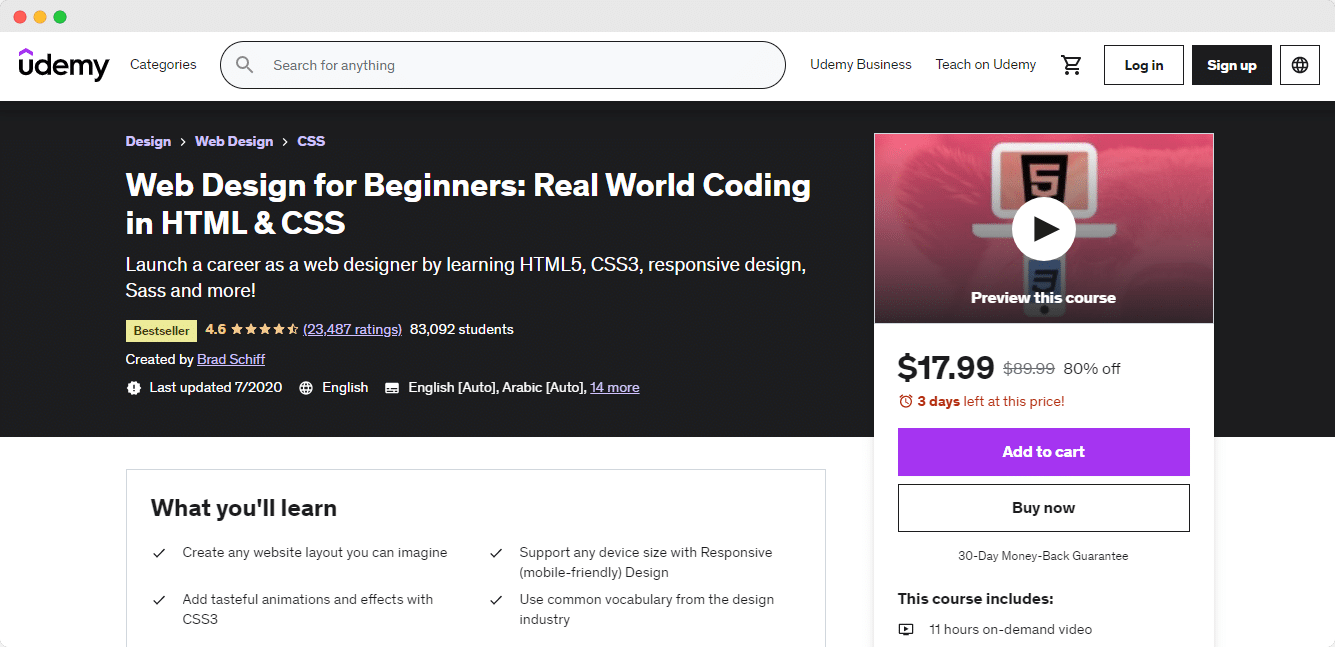Image resolution: width=1335 pixels, height=647 pixels.
Task: Open Teach on Udemy
Action: pyautogui.click(x=986, y=65)
